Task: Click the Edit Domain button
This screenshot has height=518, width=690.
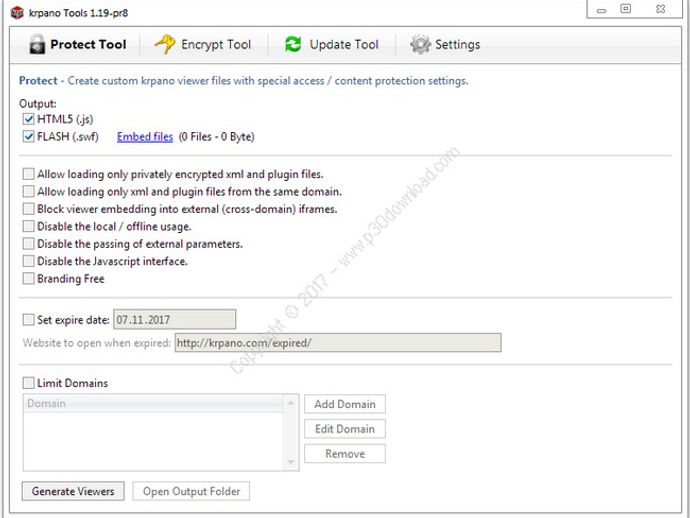Action: point(345,429)
